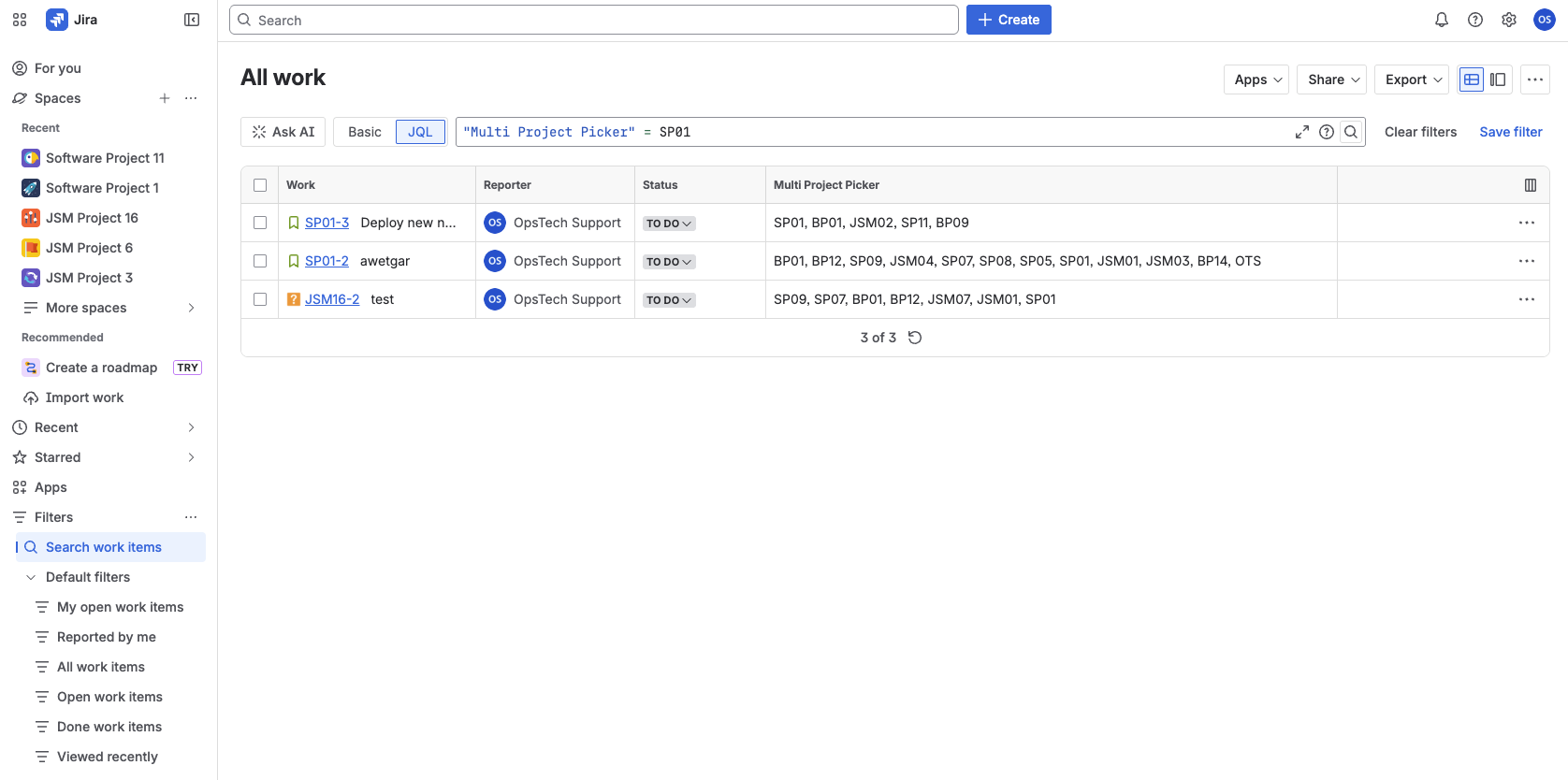Screen dimensions: 1568x780
Task: Change status of JSM16-2 from To Do
Action: click(x=669, y=300)
